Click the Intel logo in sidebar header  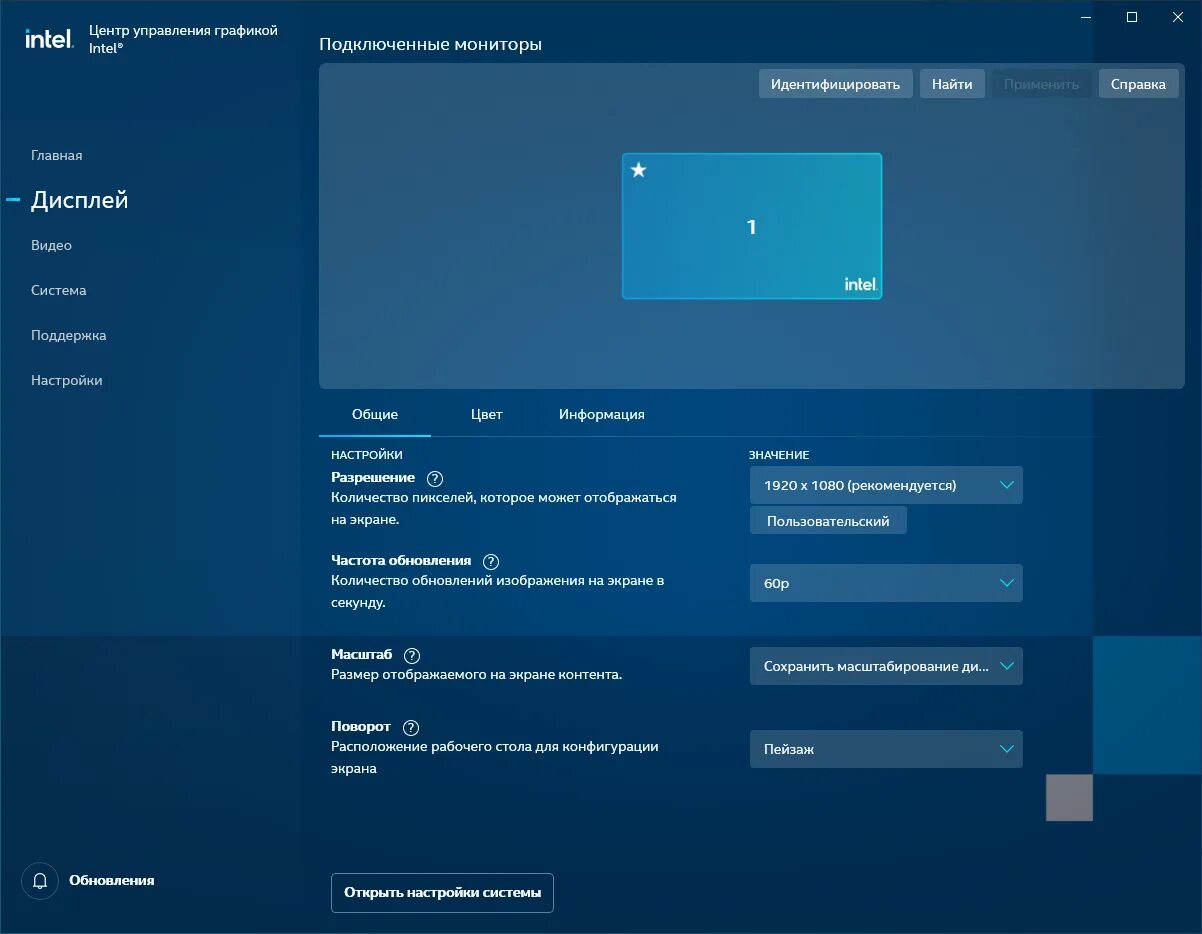[49, 39]
